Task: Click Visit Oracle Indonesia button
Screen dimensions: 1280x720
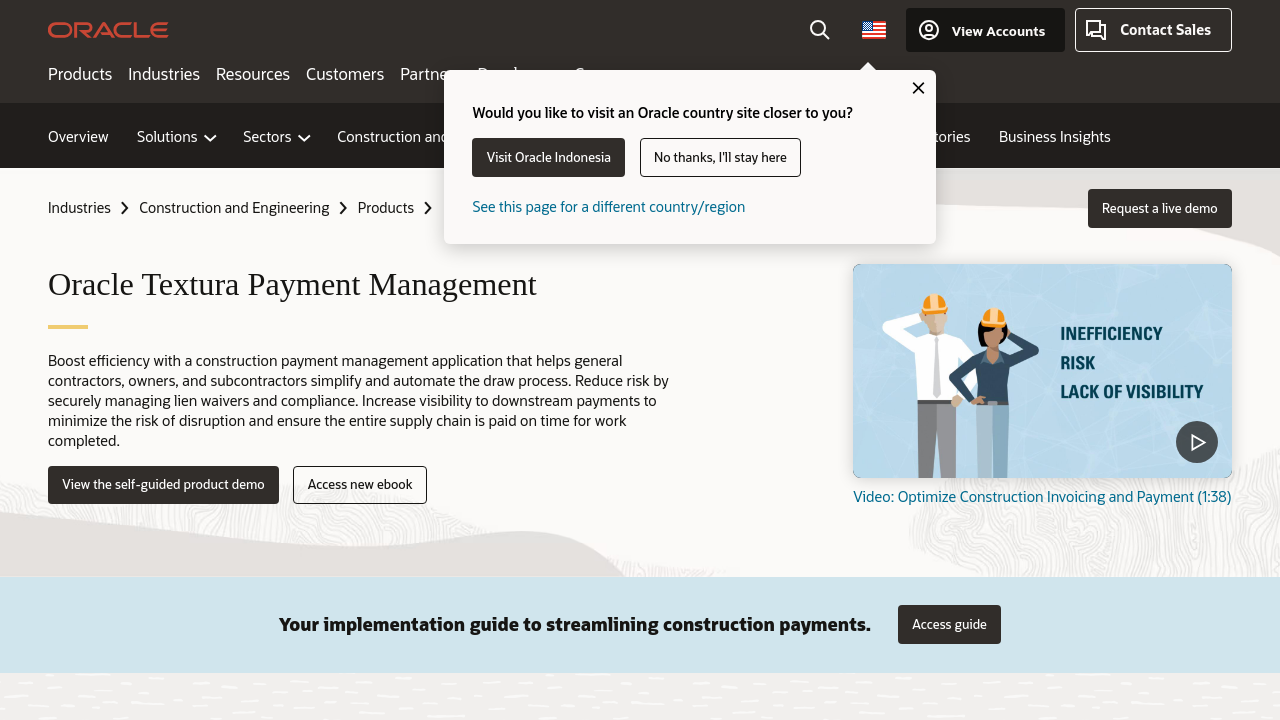Action: 549,158
